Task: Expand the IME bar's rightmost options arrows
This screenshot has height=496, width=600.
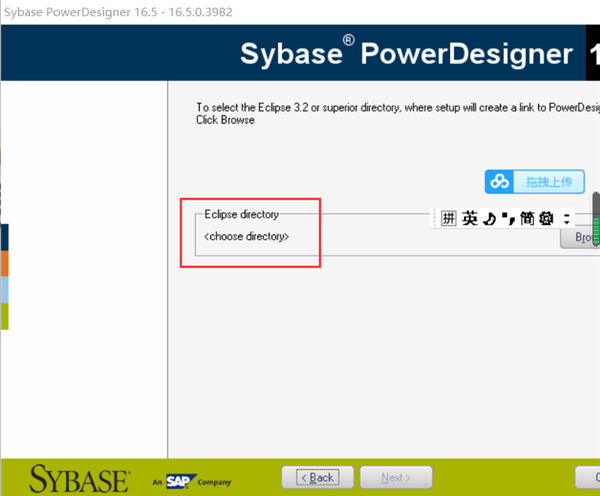Action: click(x=566, y=218)
